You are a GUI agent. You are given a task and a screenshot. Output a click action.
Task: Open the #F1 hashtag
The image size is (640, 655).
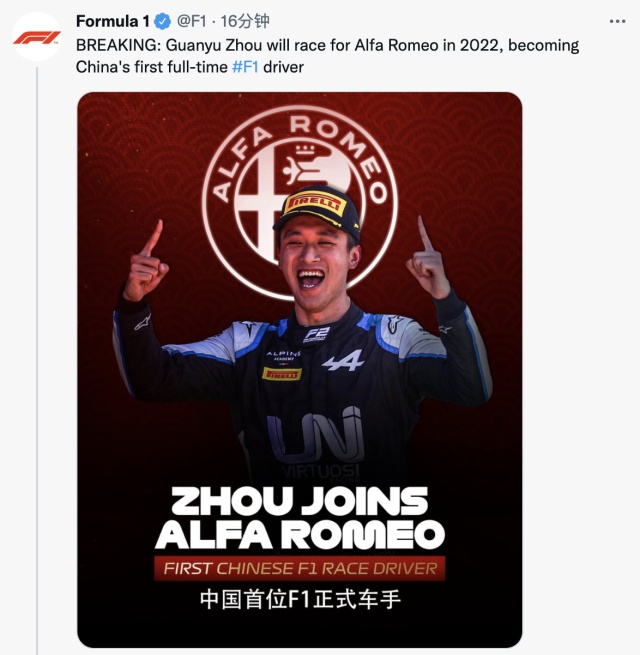[245, 67]
